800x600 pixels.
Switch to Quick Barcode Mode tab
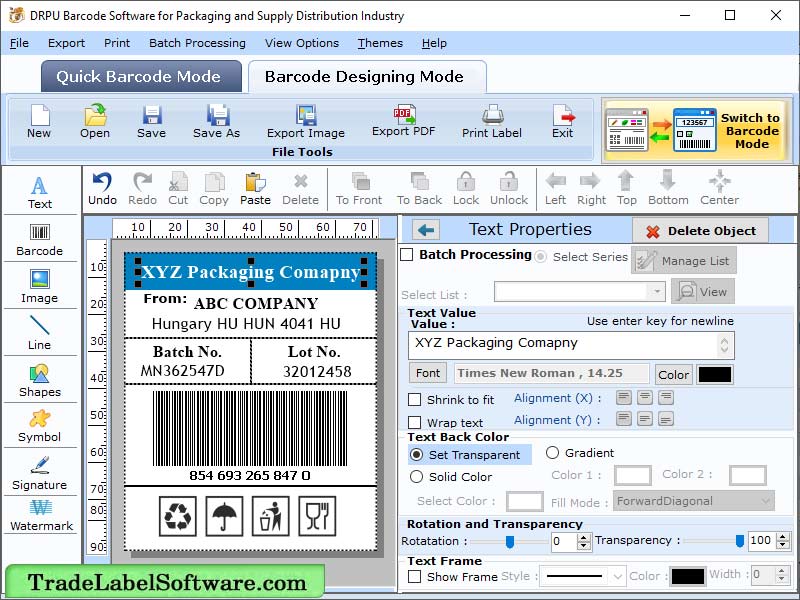(140, 76)
